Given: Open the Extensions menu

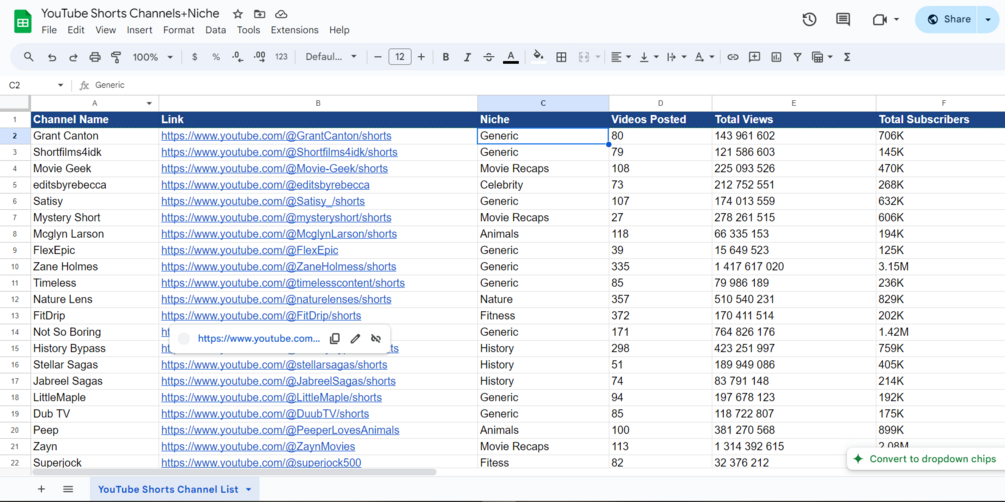Looking at the screenshot, I should [295, 30].
